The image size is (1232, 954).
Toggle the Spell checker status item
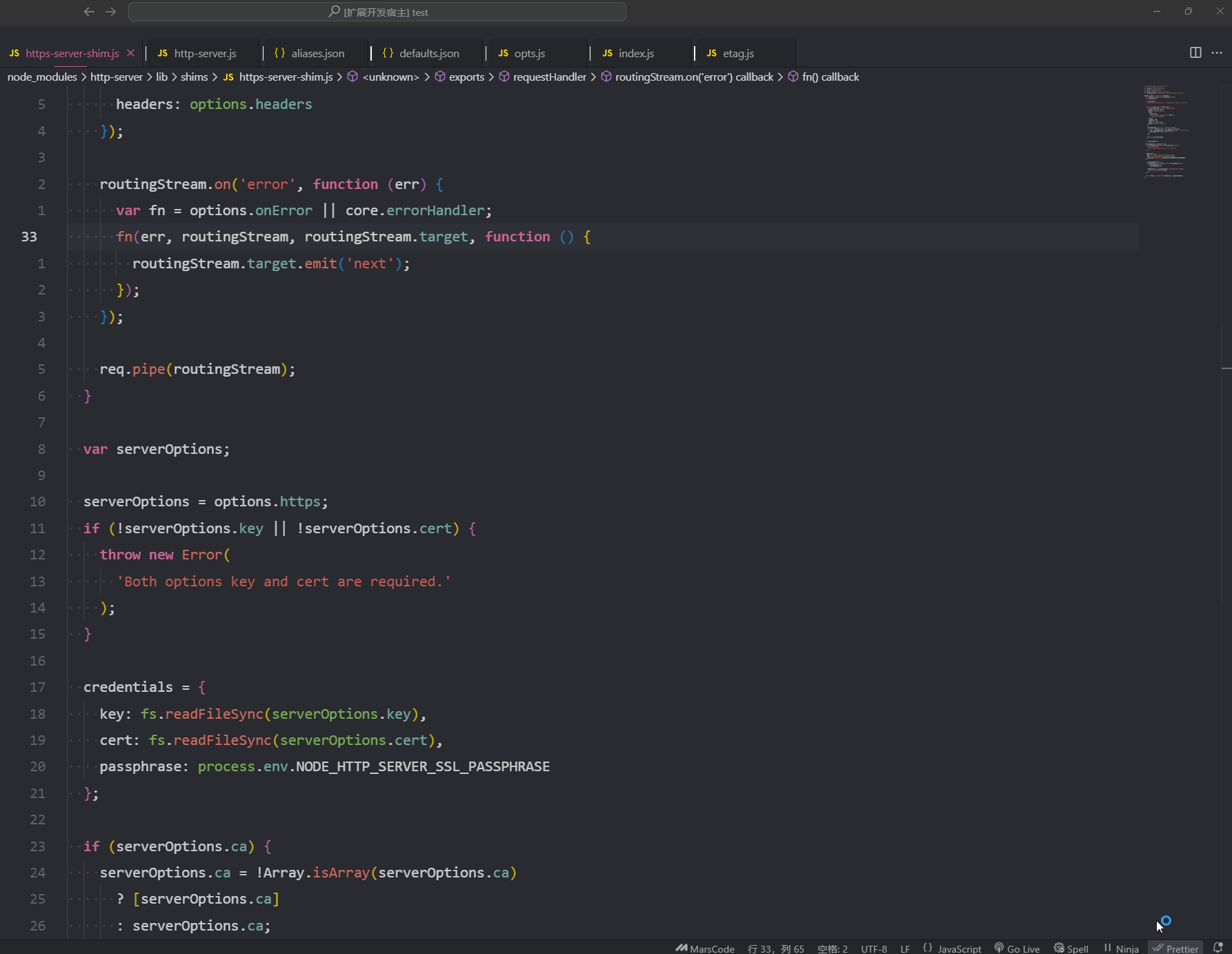click(x=1071, y=948)
